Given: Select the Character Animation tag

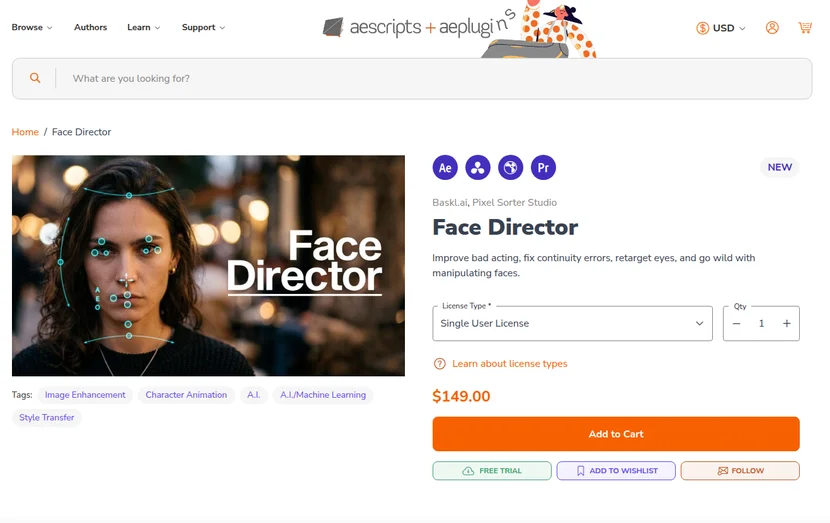Looking at the screenshot, I should click(186, 395).
